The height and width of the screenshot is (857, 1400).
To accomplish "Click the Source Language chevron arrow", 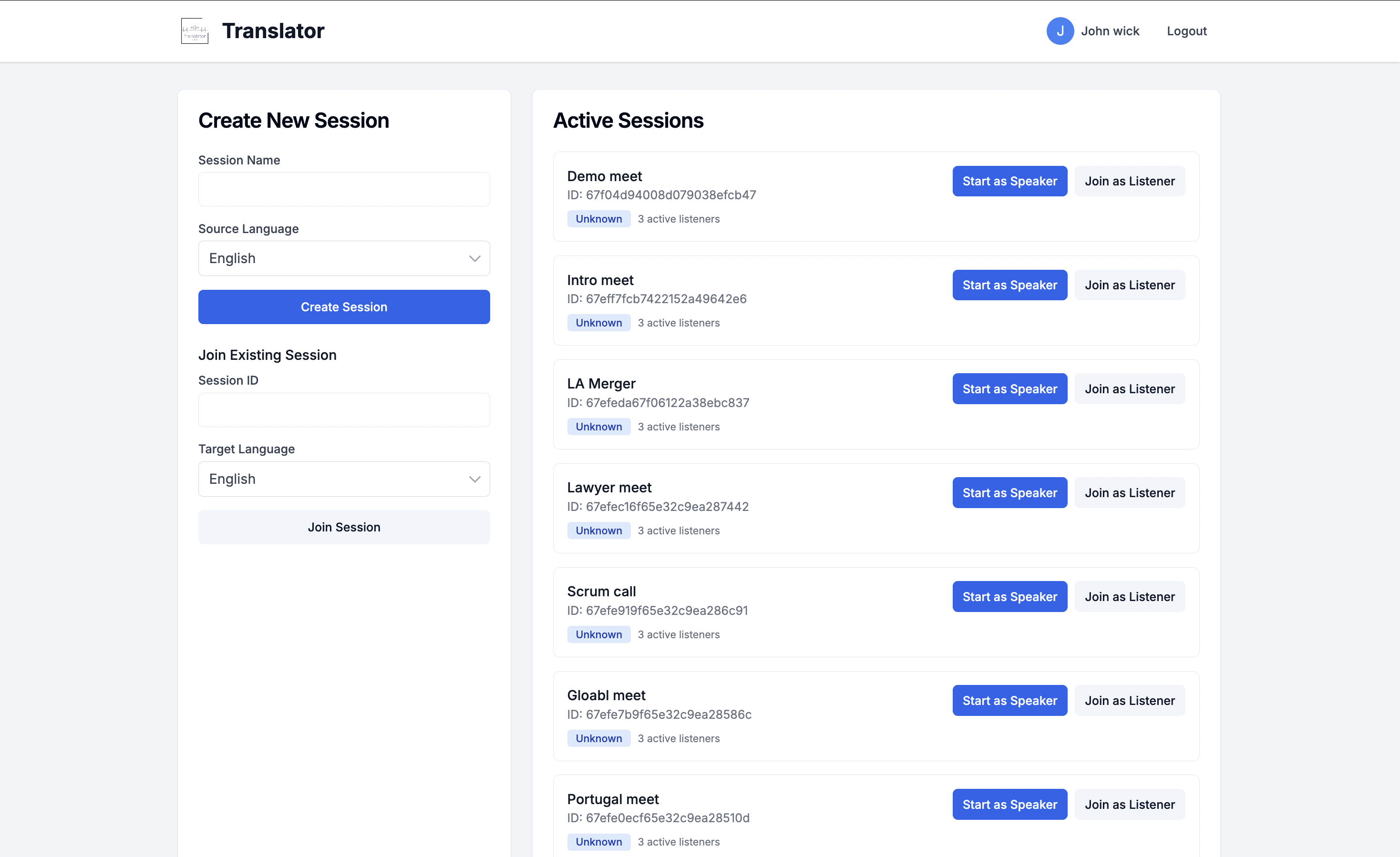I will tap(474, 258).
